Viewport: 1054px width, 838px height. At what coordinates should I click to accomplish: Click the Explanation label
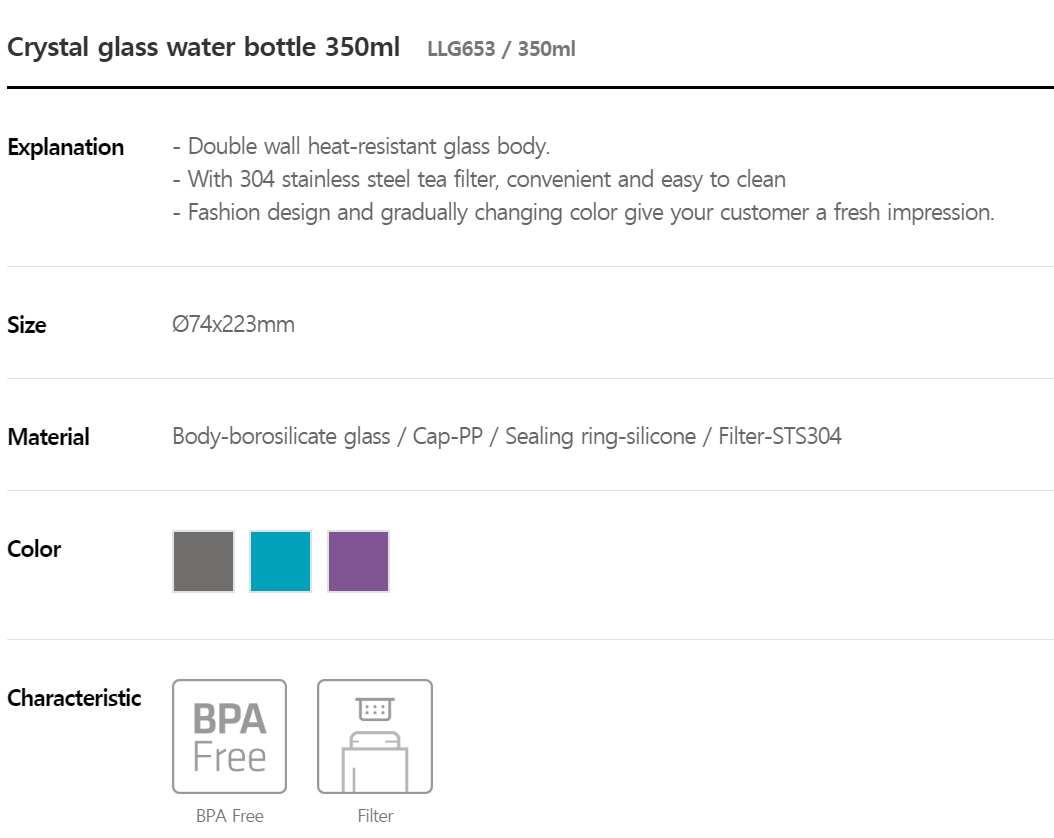tap(66, 147)
